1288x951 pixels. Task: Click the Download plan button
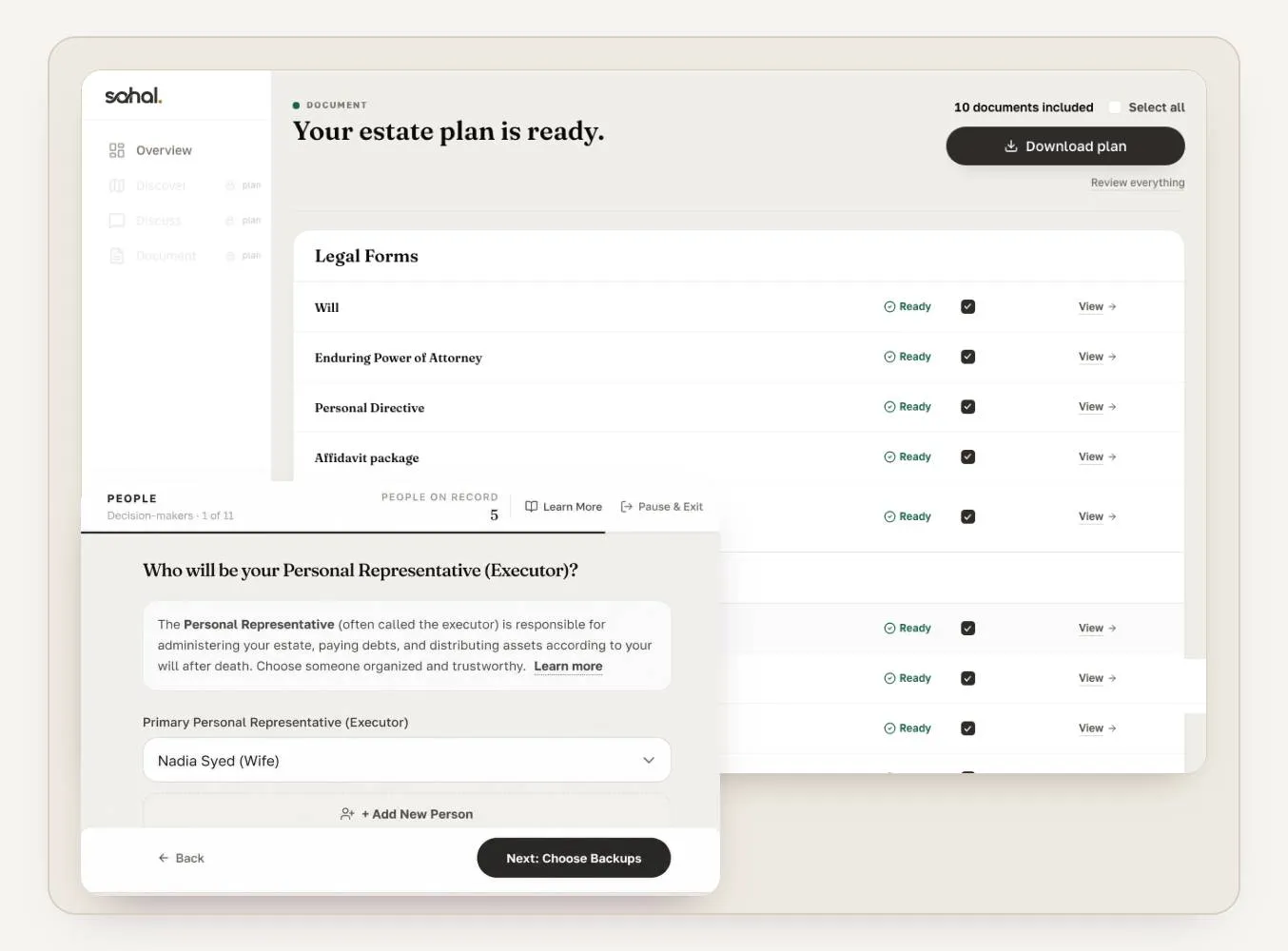(1065, 146)
